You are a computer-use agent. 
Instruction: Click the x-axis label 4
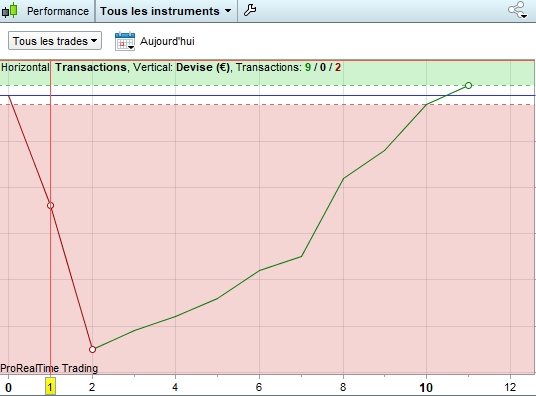point(175,387)
